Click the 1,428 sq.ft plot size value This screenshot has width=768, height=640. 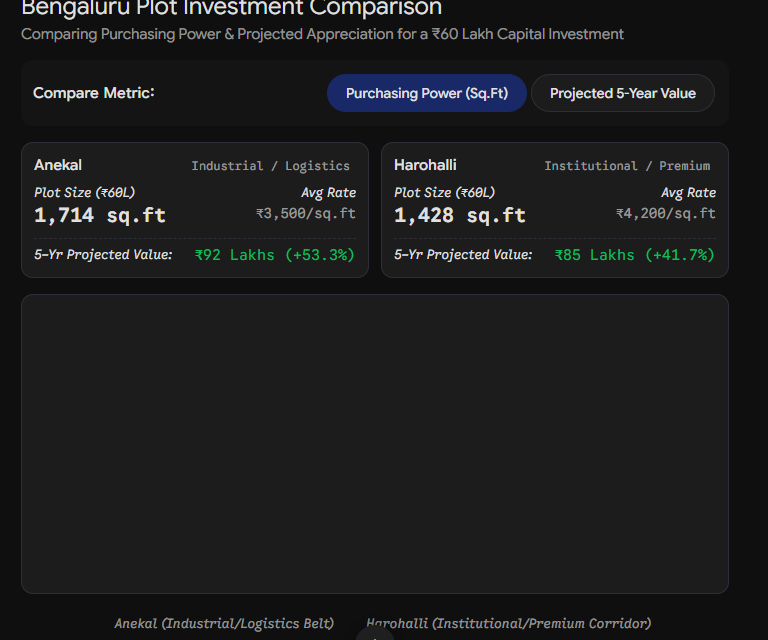tap(460, 215)
